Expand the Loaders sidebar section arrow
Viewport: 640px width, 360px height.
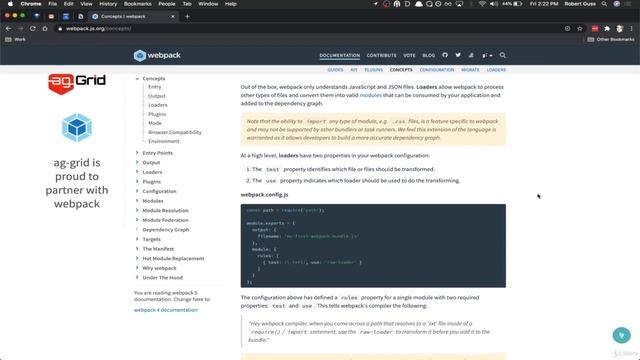tap(137, 172)
